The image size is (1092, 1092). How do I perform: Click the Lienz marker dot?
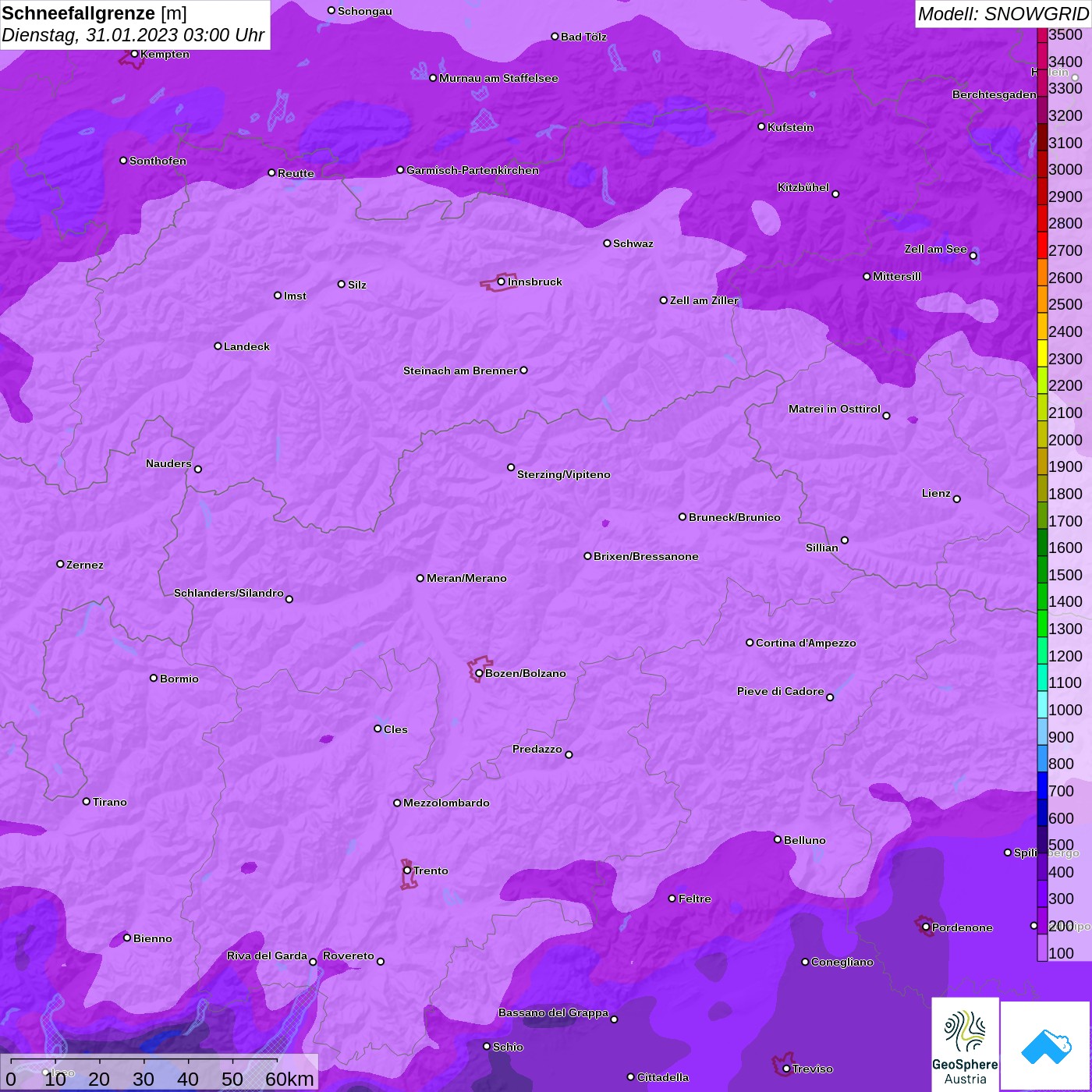tap(957, 499)
